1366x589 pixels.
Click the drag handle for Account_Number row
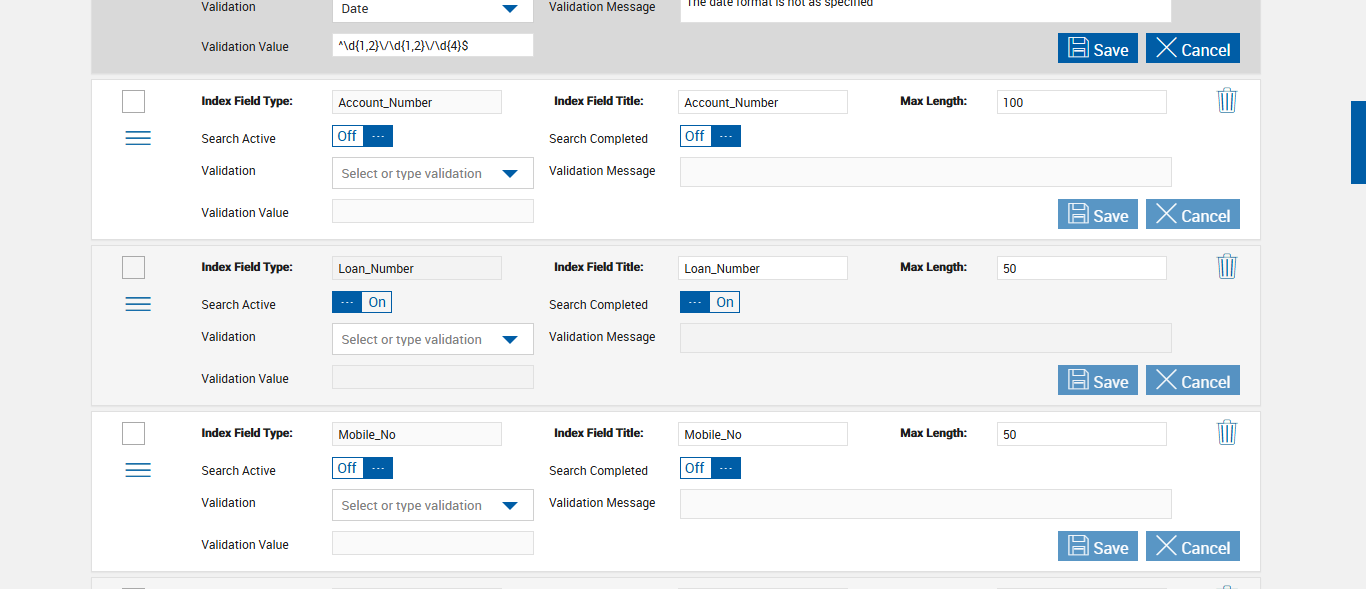click(x=138, y=138)
